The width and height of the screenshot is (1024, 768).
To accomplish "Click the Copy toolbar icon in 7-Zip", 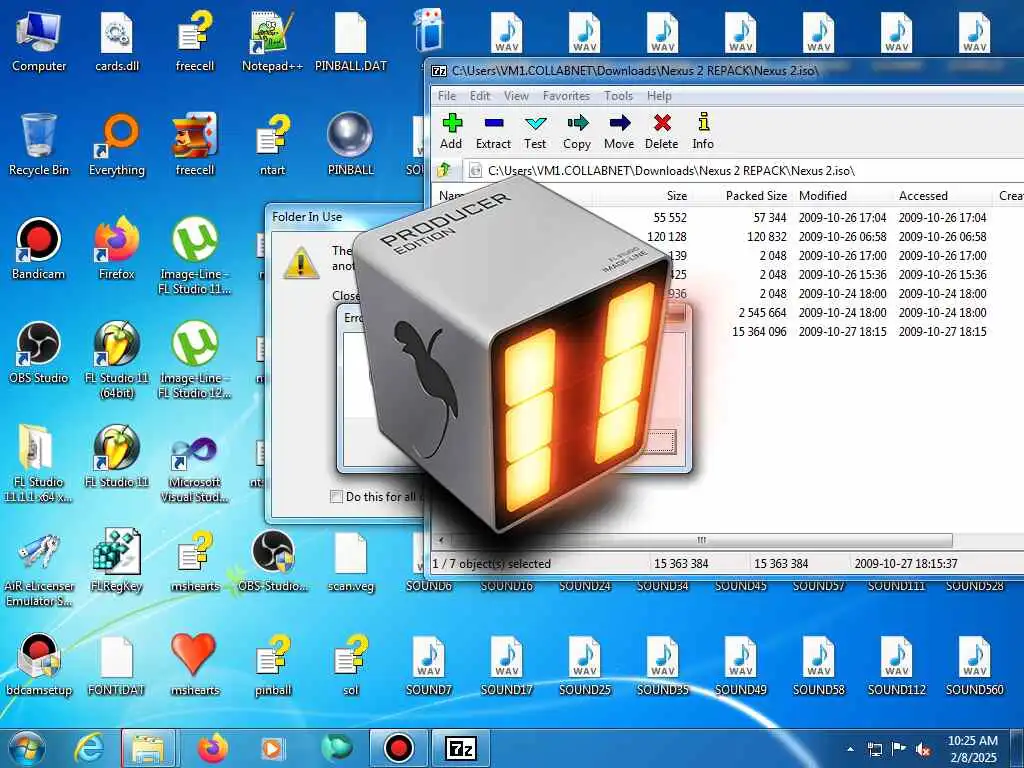I will pyautogui.click(x=577, y=131).
